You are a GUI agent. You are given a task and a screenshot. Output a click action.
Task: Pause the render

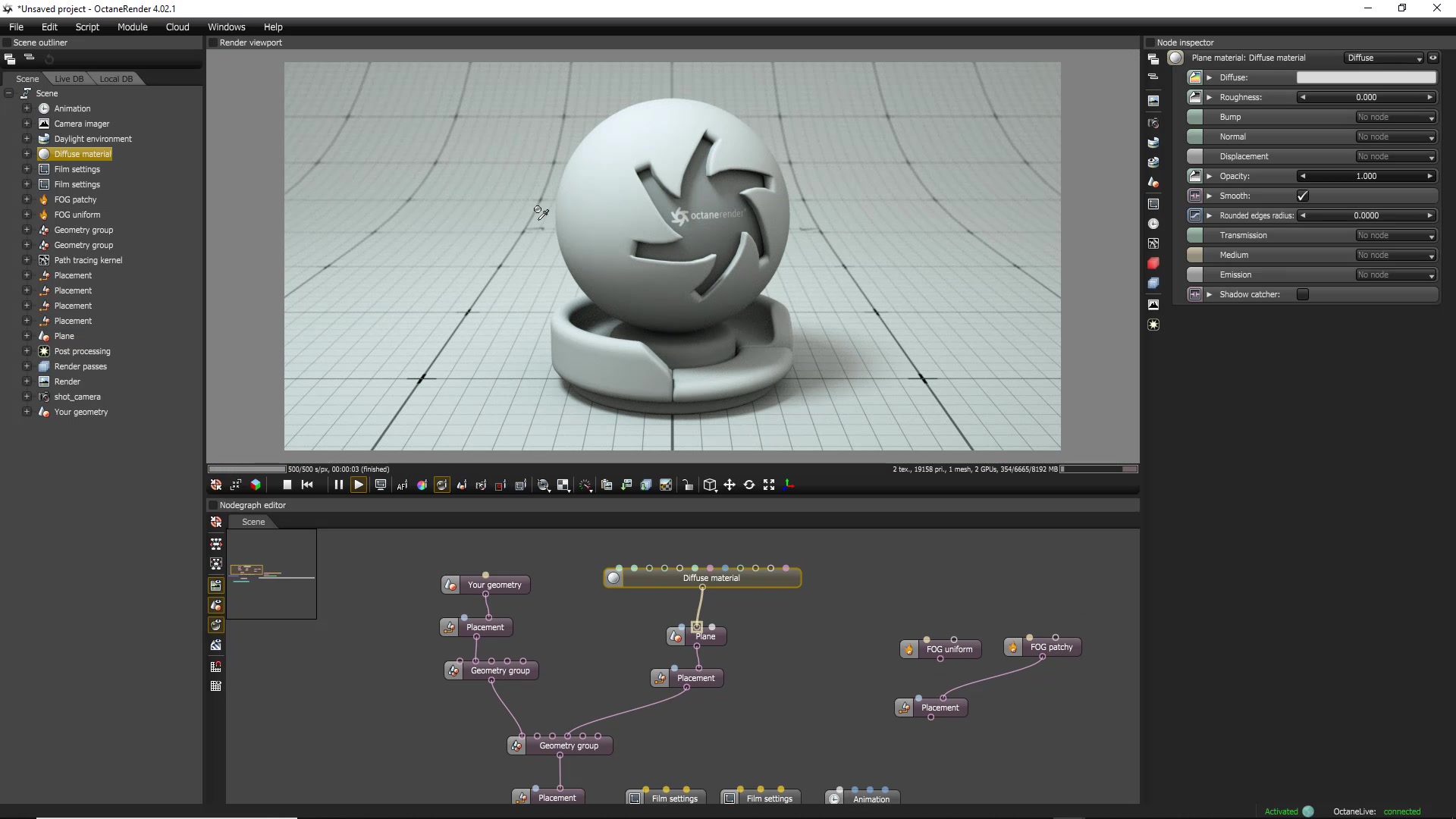339,485
